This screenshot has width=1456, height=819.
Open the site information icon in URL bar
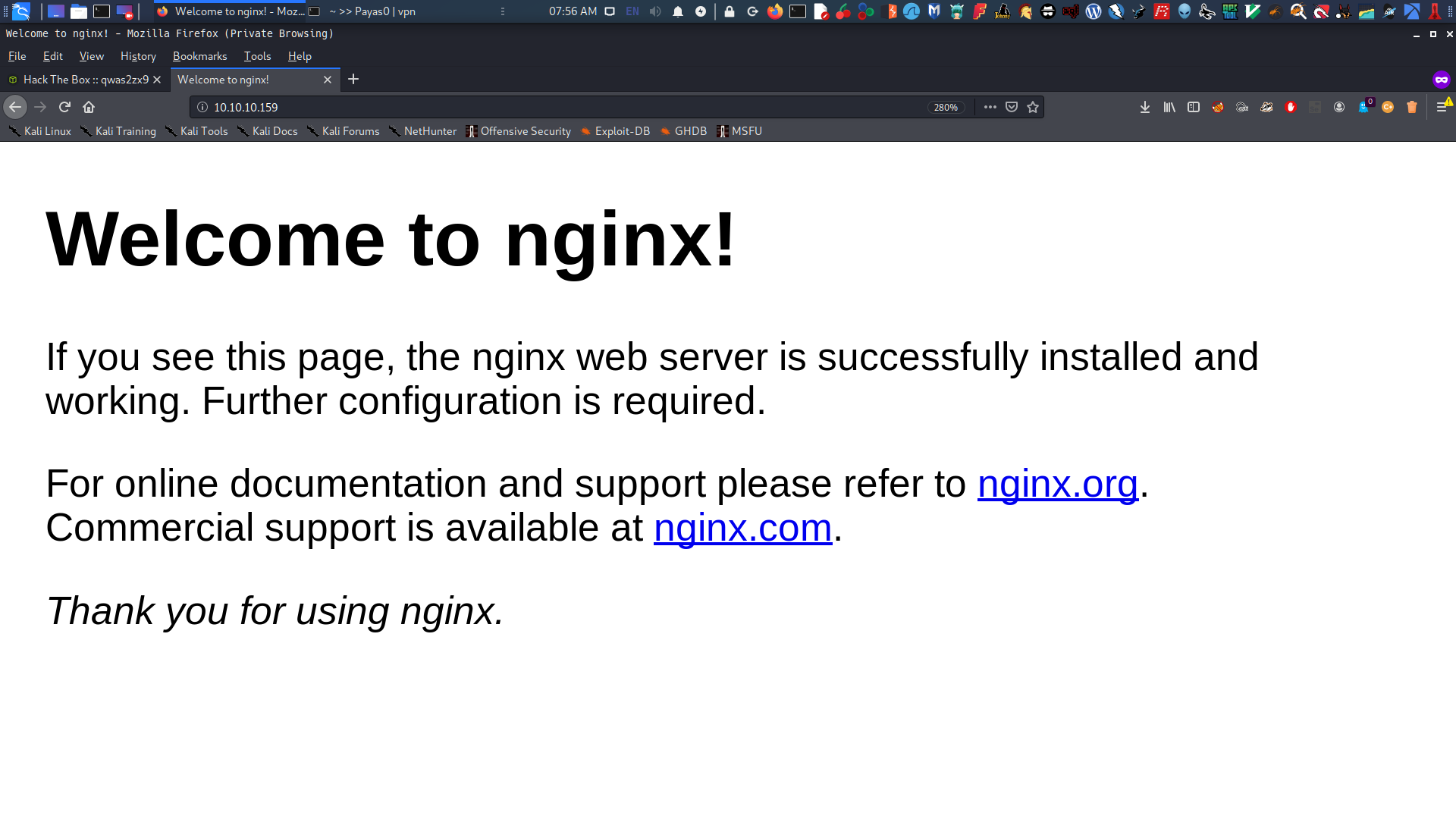[202, 107]
